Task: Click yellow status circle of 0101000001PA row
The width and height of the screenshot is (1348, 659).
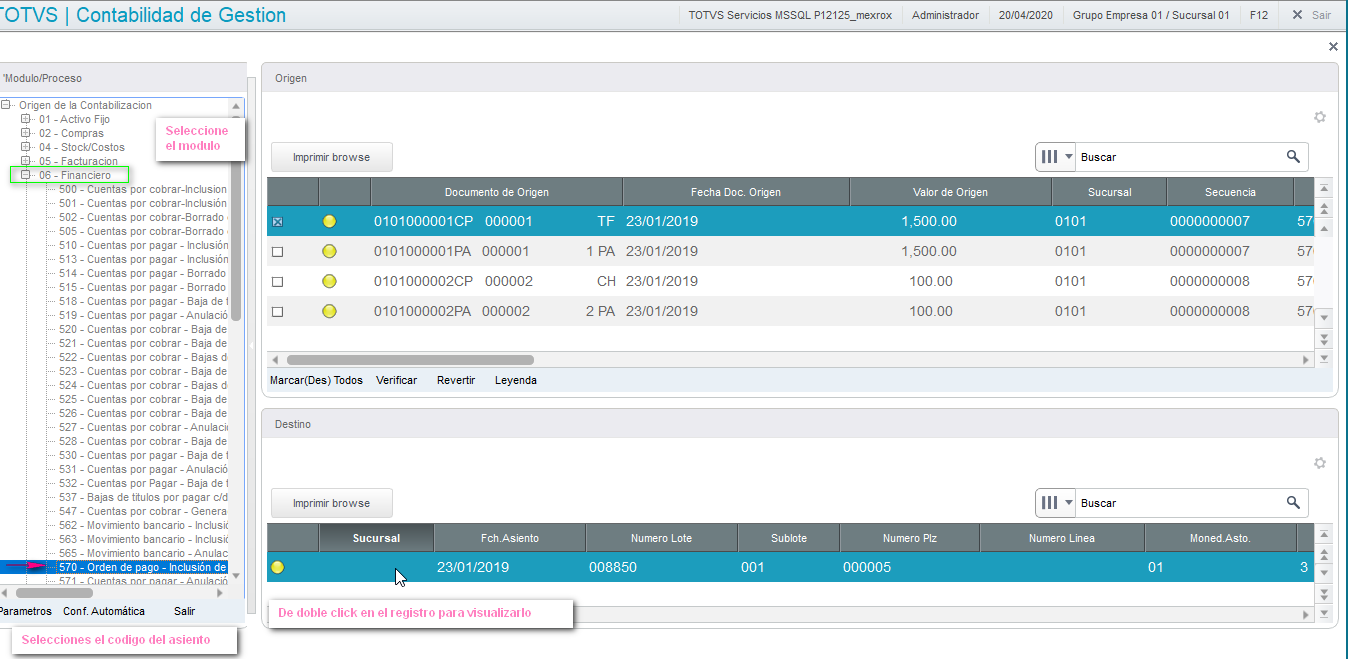Action: [x=329, y=252]
